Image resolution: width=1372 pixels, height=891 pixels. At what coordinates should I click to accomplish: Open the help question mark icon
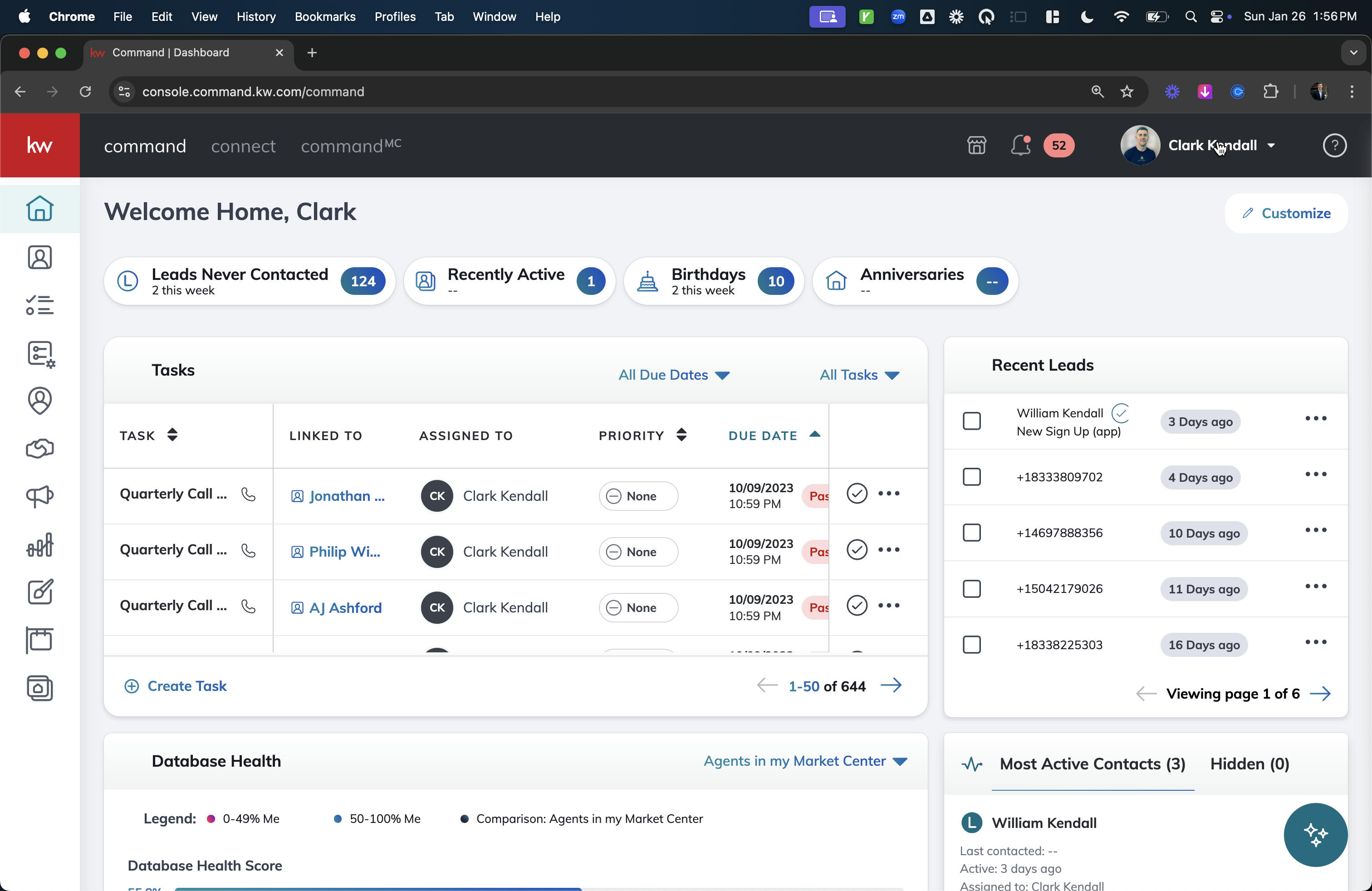1334,145
